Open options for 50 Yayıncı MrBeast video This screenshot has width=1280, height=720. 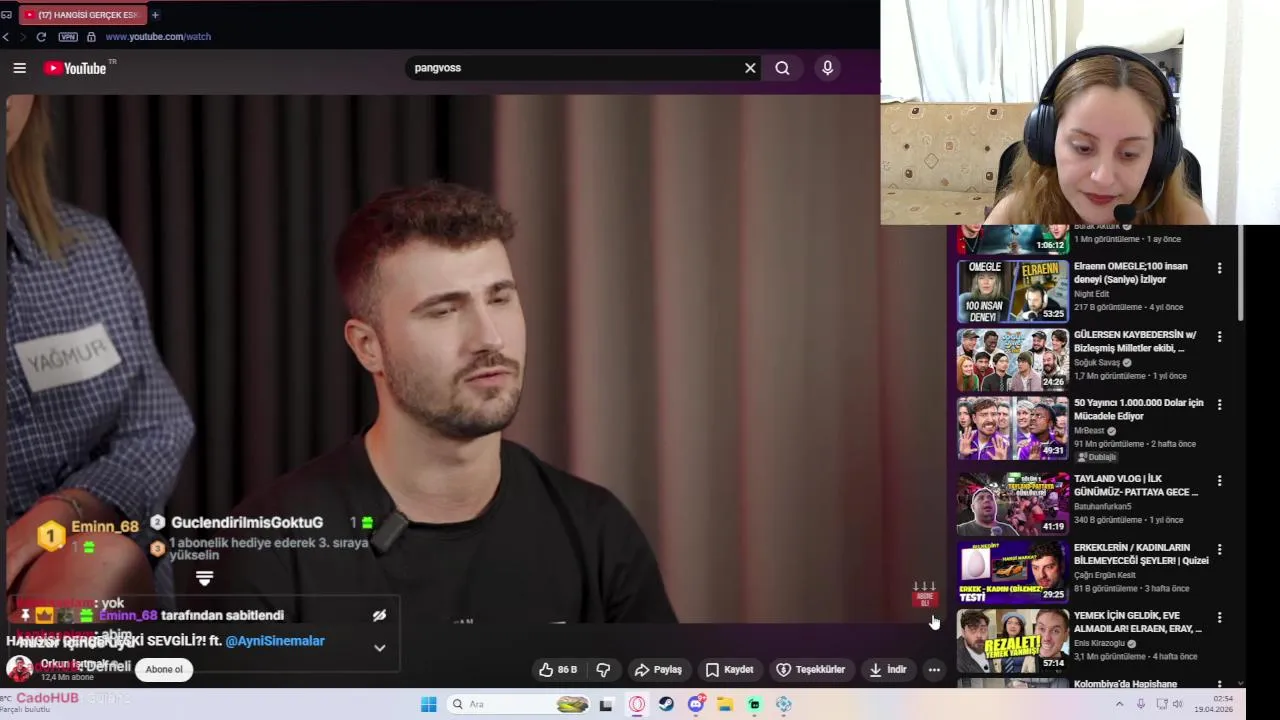1219,405
